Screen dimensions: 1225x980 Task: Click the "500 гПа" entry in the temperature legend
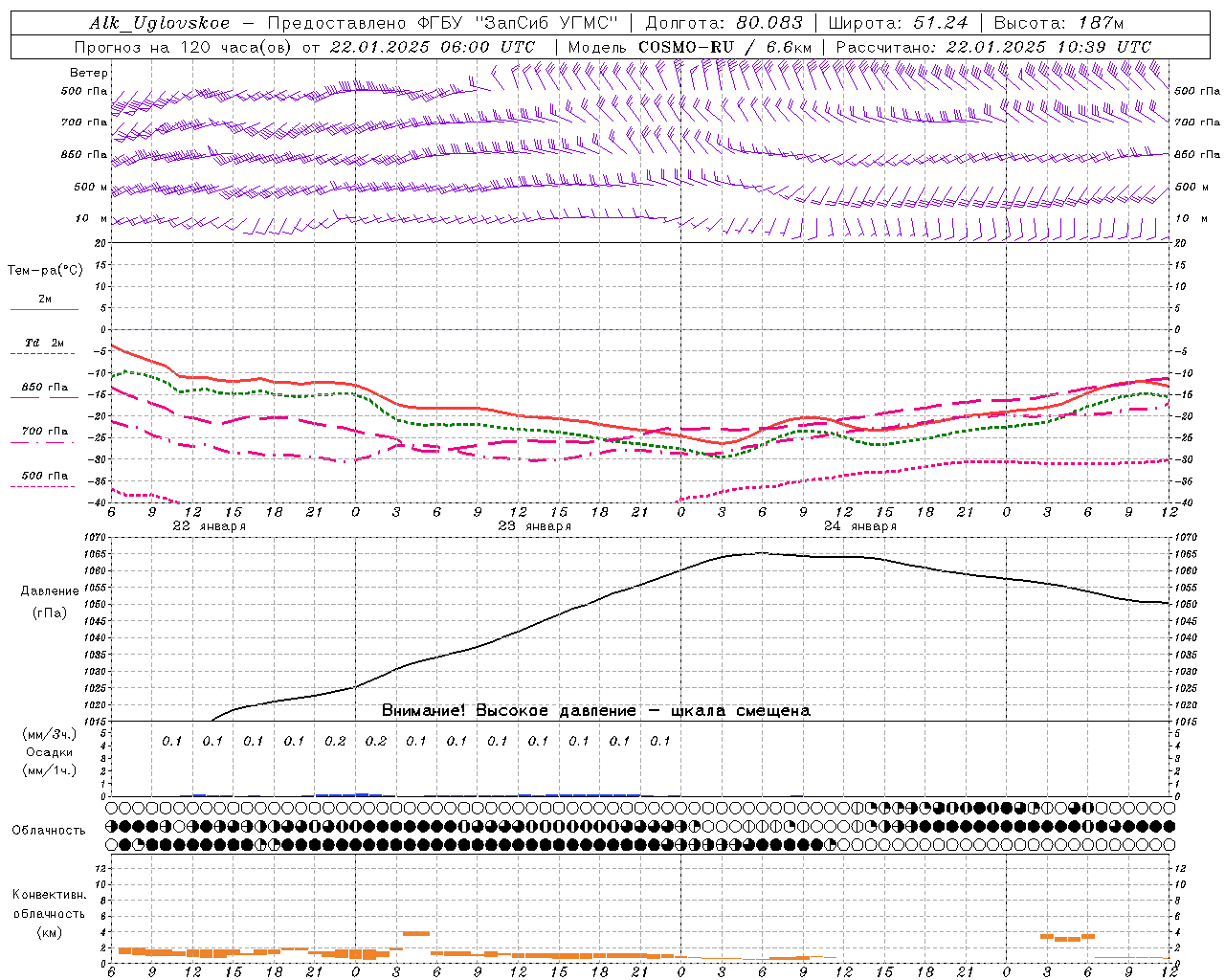pyautogui.click(x=44, y=476)
